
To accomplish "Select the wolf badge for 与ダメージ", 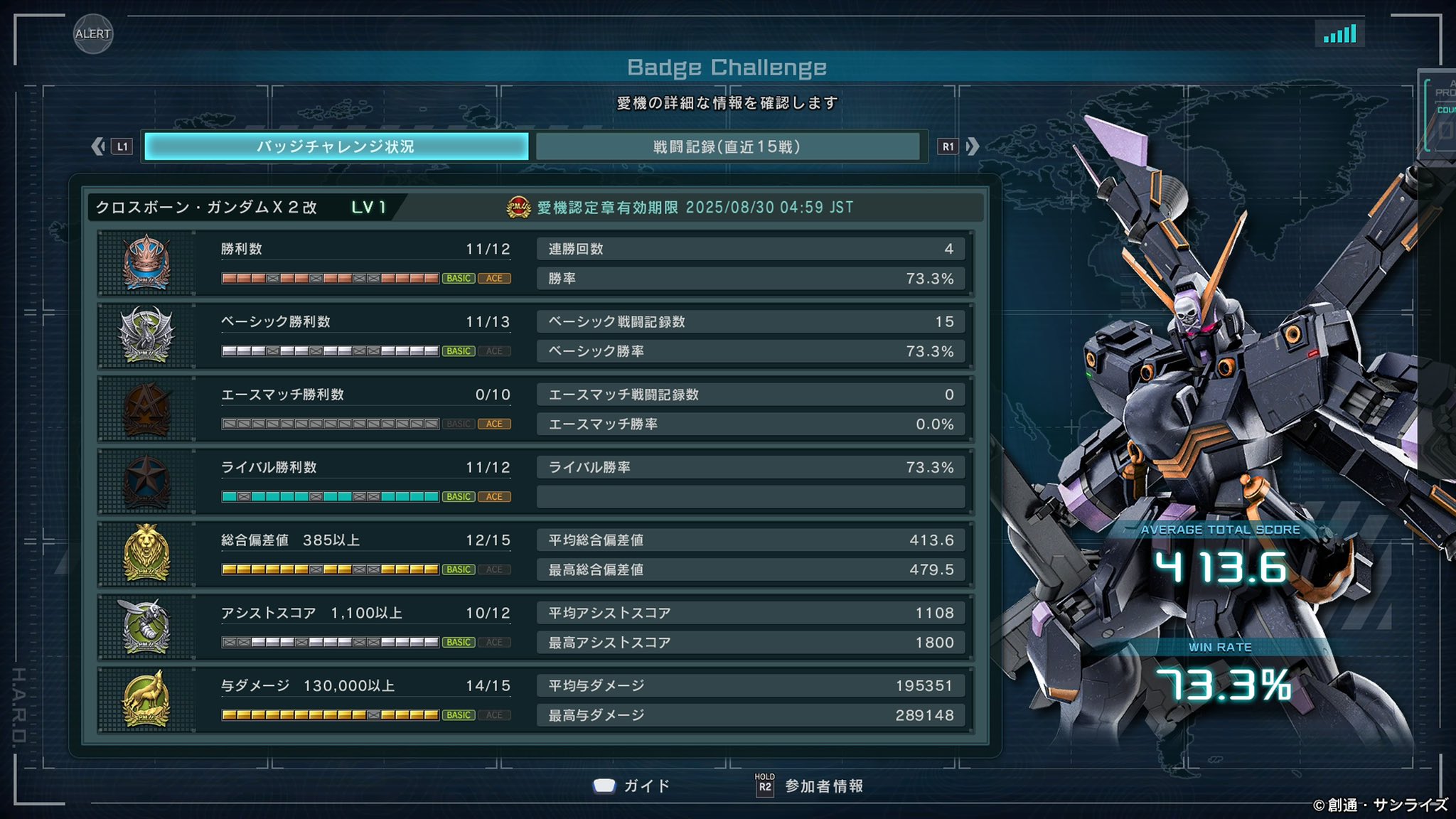I will 146,699.
